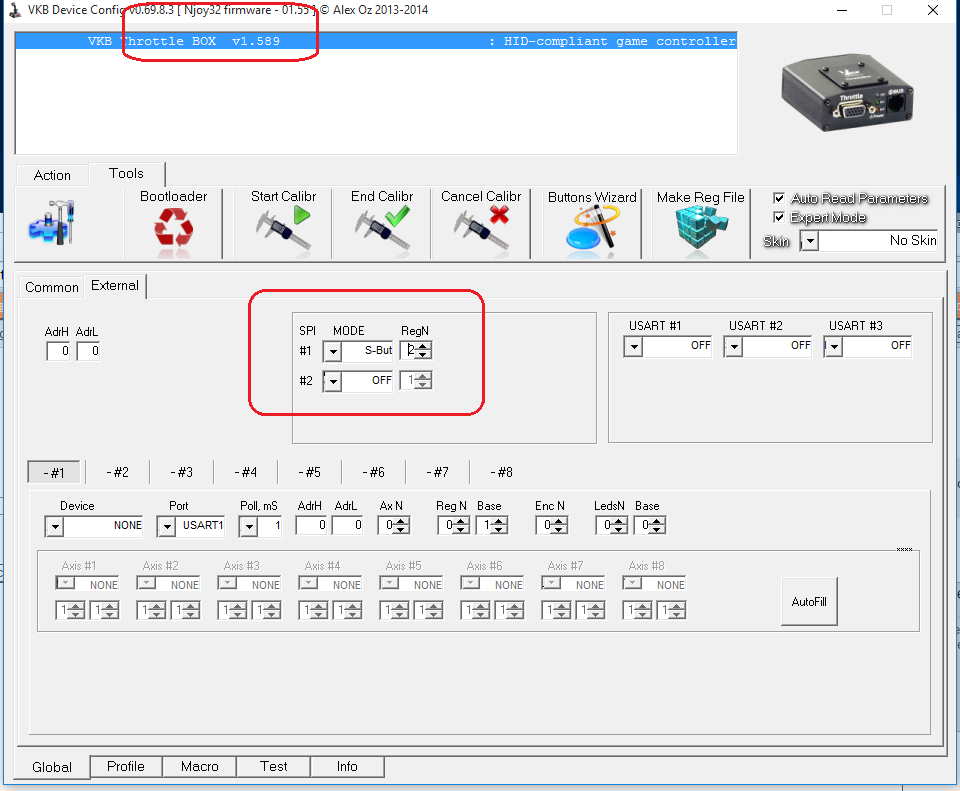Select external device slot -#7
This screenshot has width=960, height=791.
[437, 472]
